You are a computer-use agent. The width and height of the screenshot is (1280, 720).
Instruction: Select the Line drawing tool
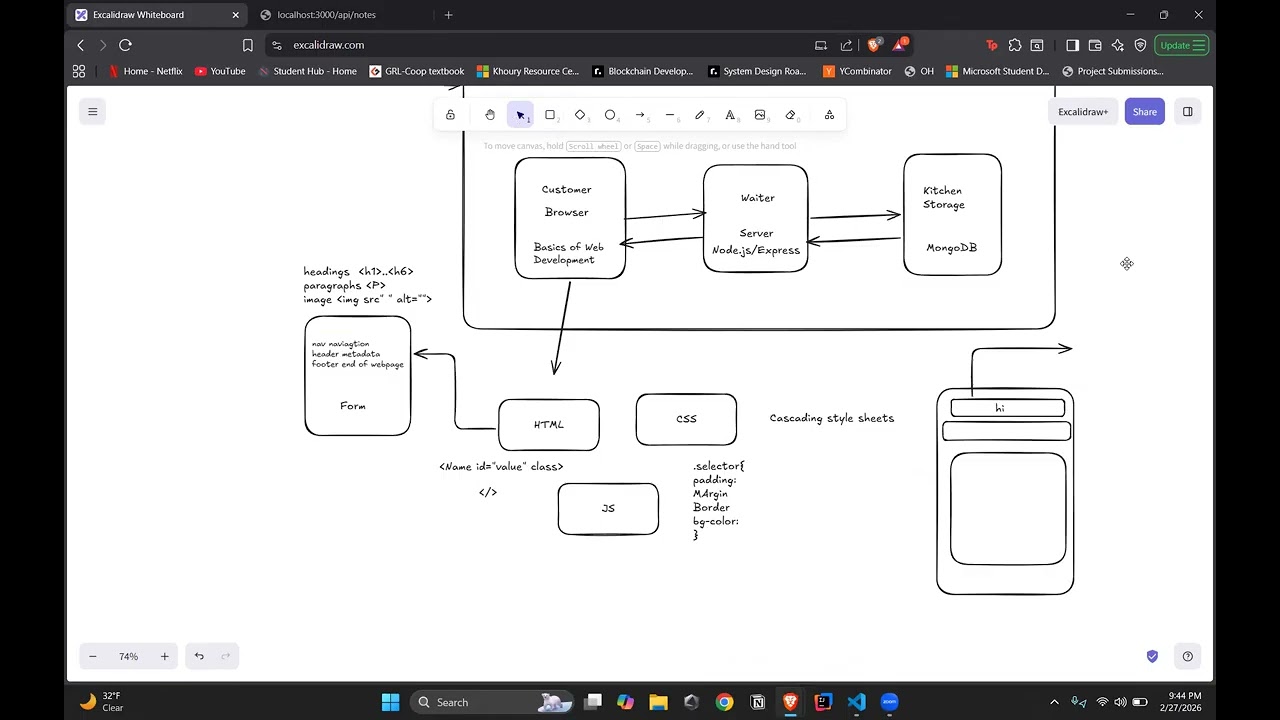pyautogui.click(x=670, y=115)
